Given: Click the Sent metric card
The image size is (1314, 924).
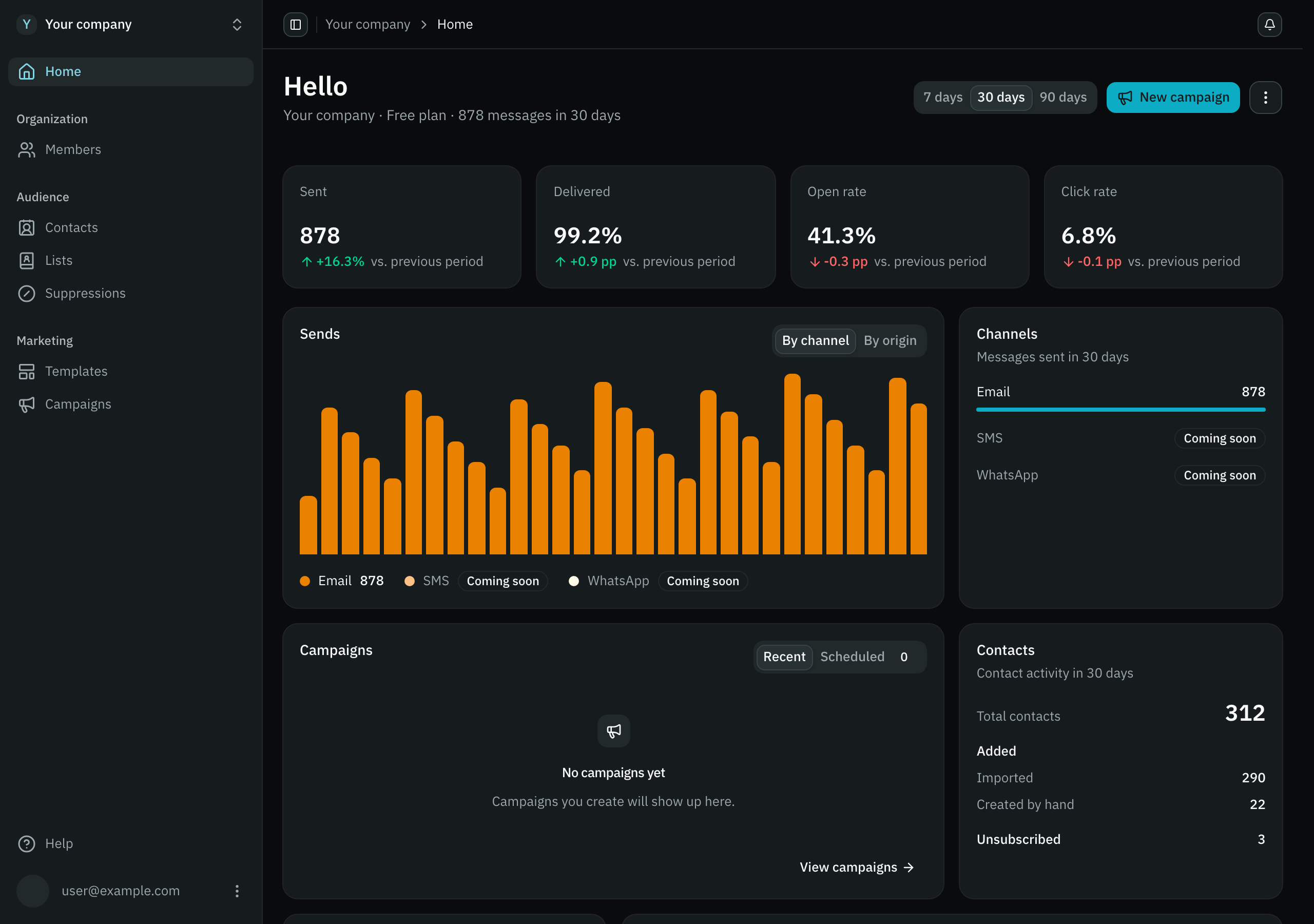Looking at the screenshot, I should click(x=401, y=227).
